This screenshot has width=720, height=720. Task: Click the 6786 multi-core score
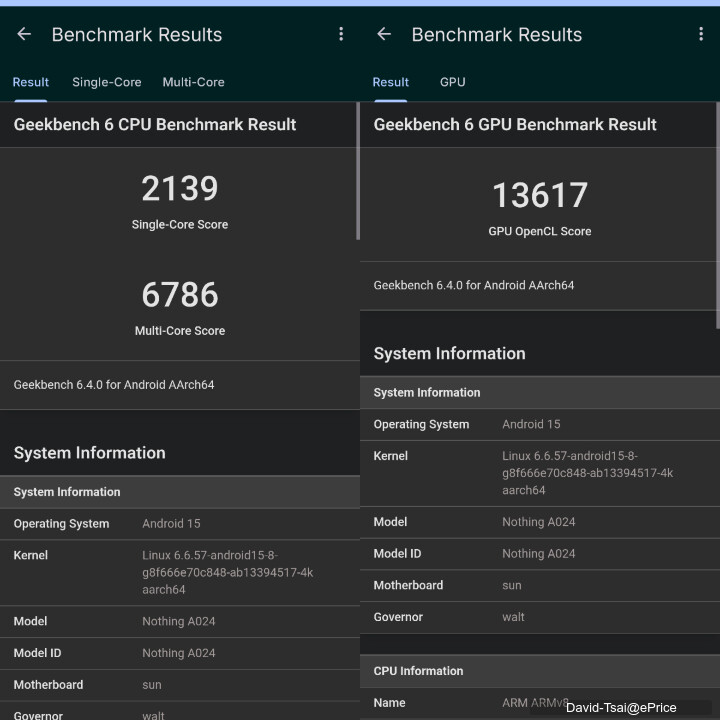point(180,295)
